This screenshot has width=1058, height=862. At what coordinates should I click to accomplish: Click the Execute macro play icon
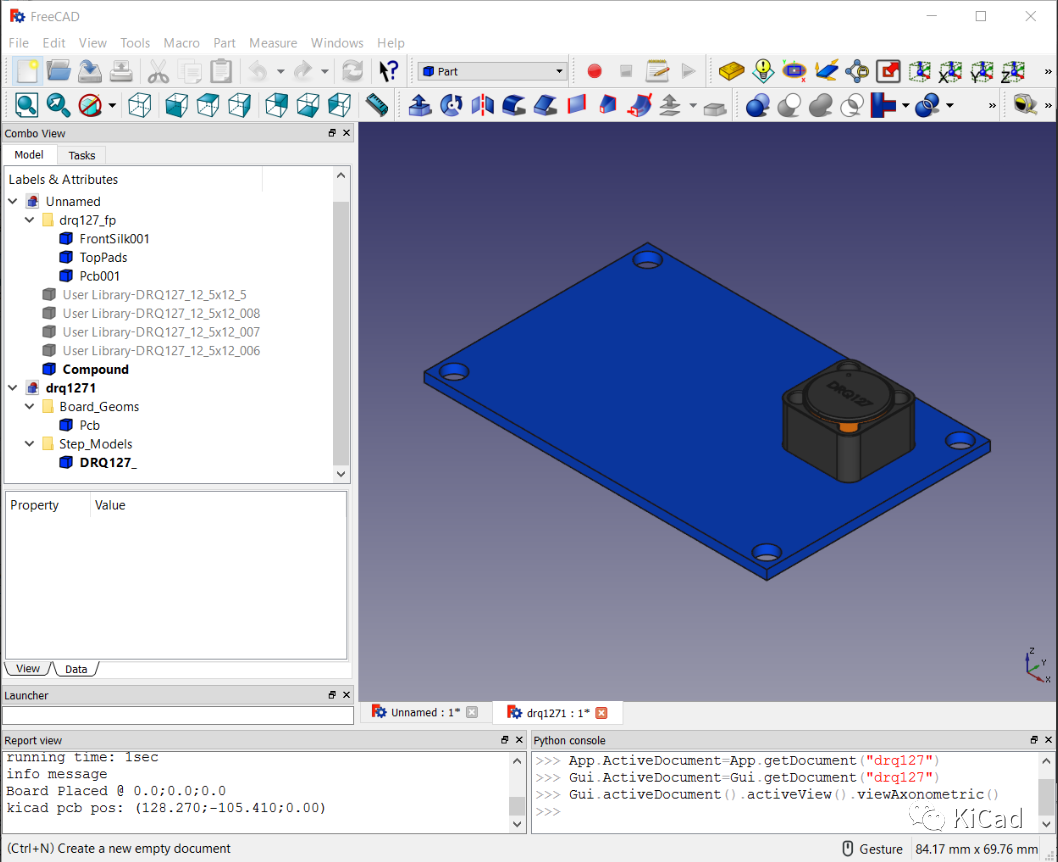688,71
